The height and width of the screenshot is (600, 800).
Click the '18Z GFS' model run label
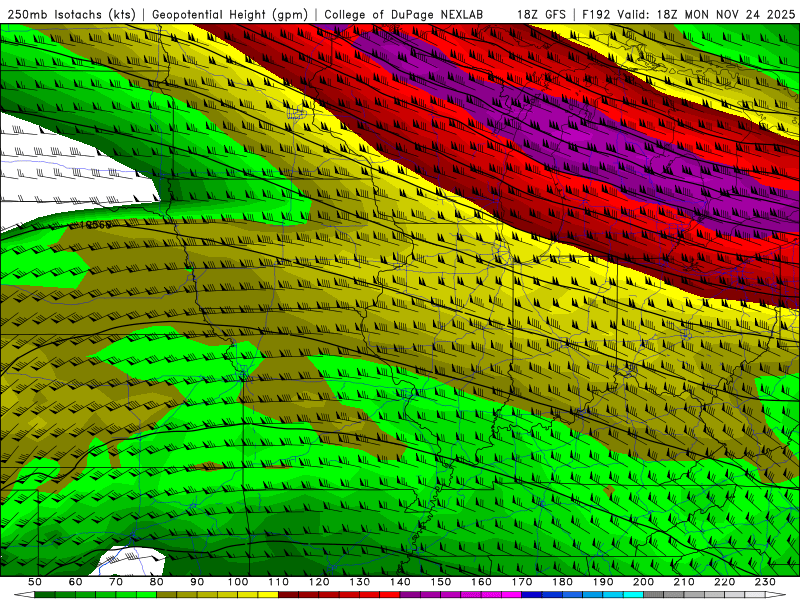tap(541, 14)
